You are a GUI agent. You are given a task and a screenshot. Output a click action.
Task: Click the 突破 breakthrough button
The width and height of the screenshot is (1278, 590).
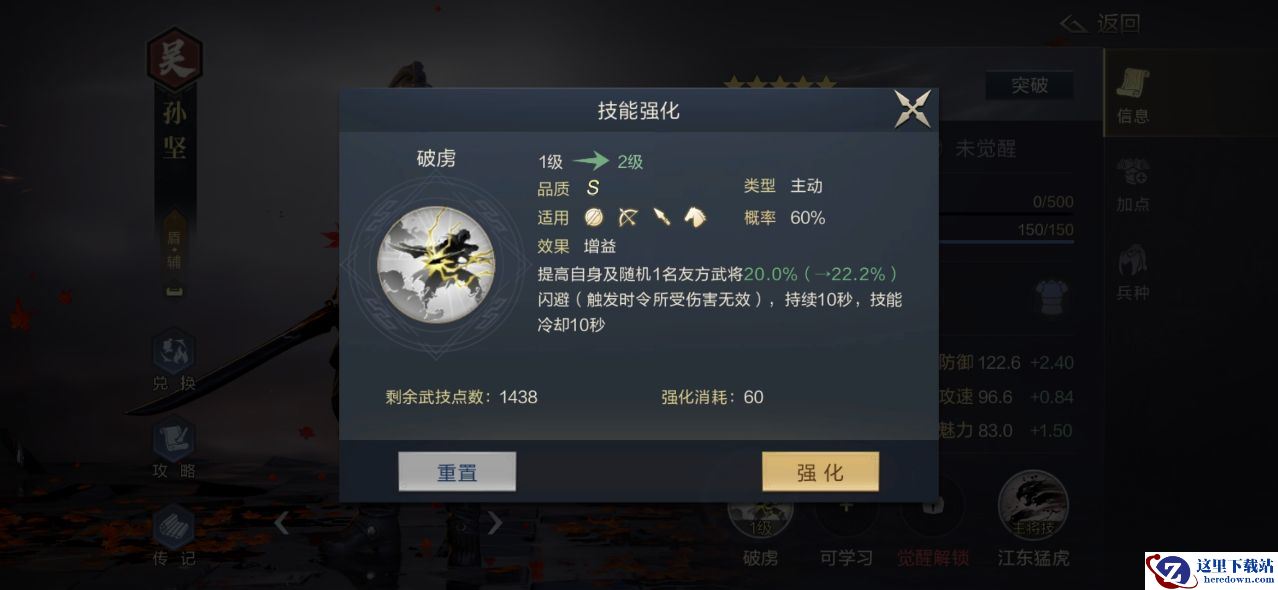pyautogui.click(x=1029, y=85)
